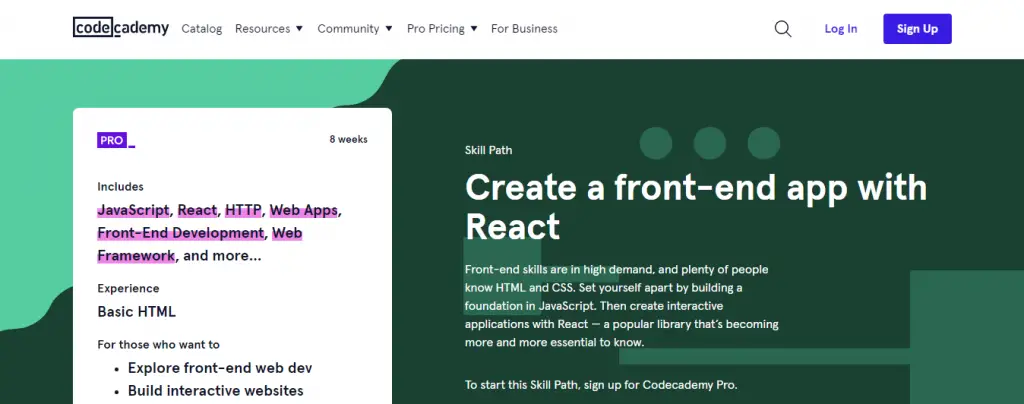Click the Log In link
Screen dimensions: 1024x404
[x=840, y=29]
